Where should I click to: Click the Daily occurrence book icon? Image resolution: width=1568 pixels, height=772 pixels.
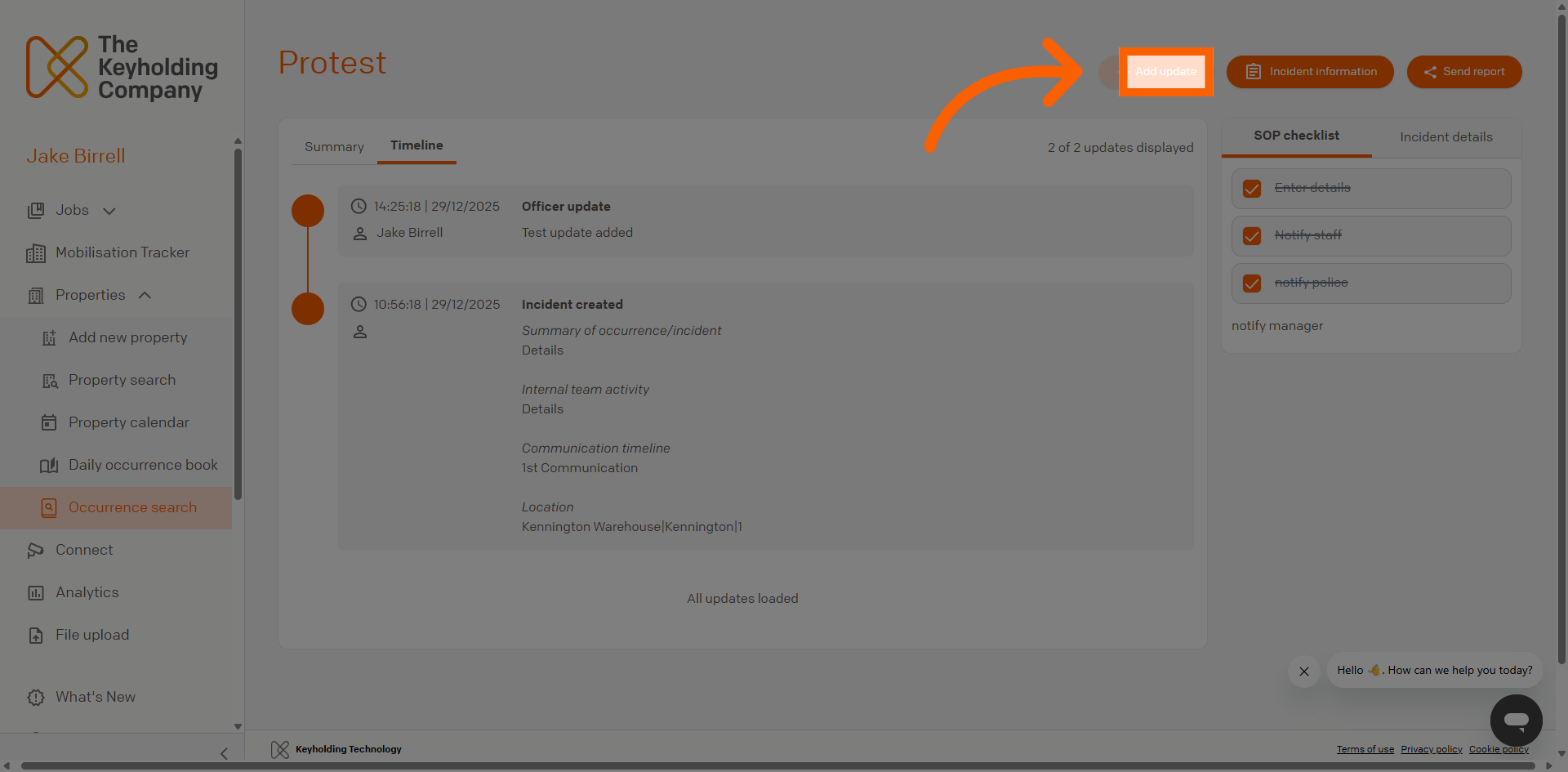click(49, 466)
